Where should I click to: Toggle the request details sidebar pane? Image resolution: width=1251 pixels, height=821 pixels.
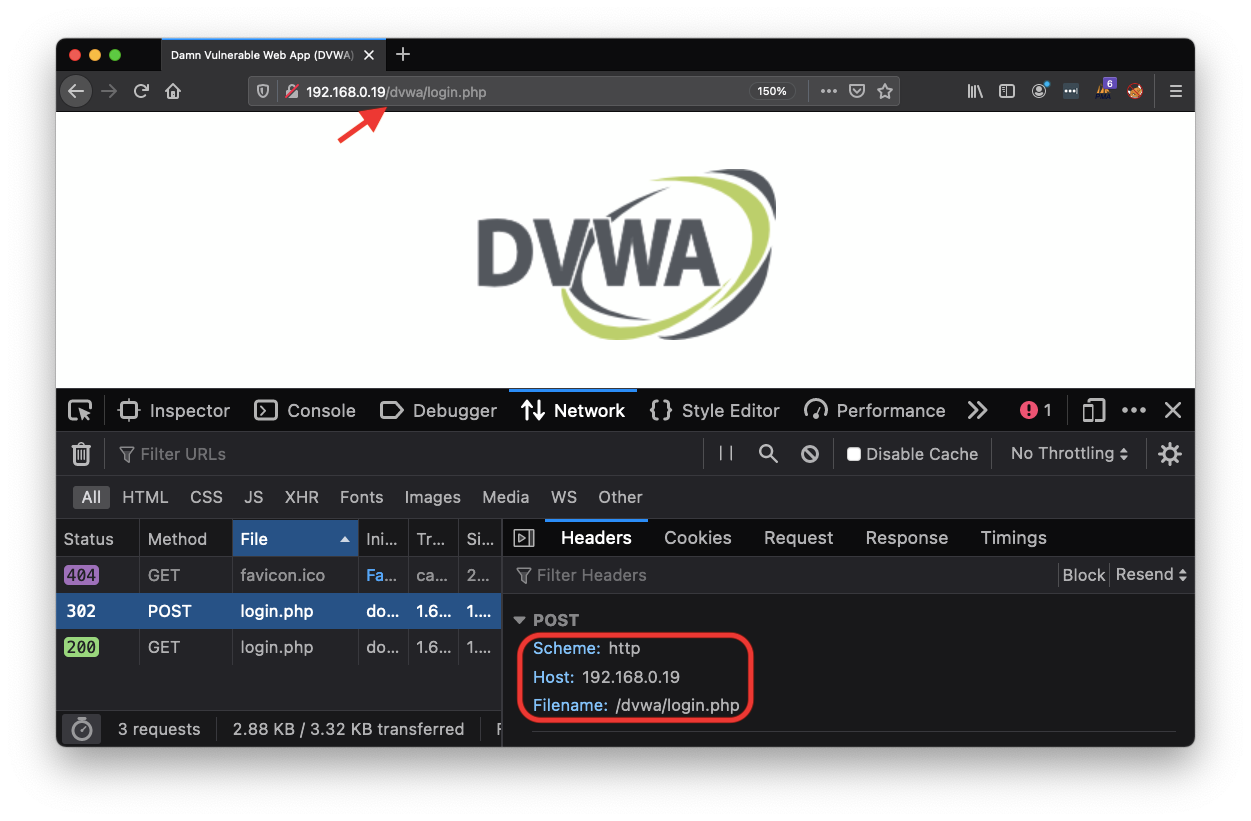click(x=523, y=538)
